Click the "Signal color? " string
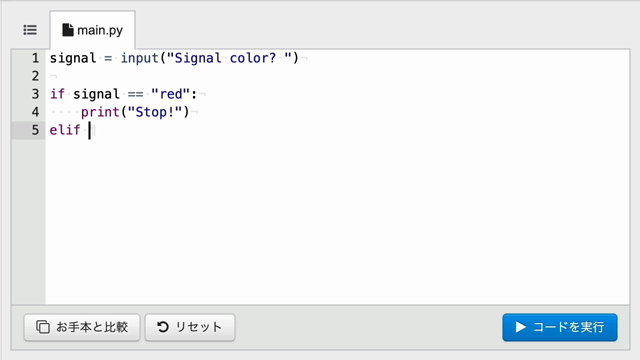Screen dimensions: 640x360 229,58
